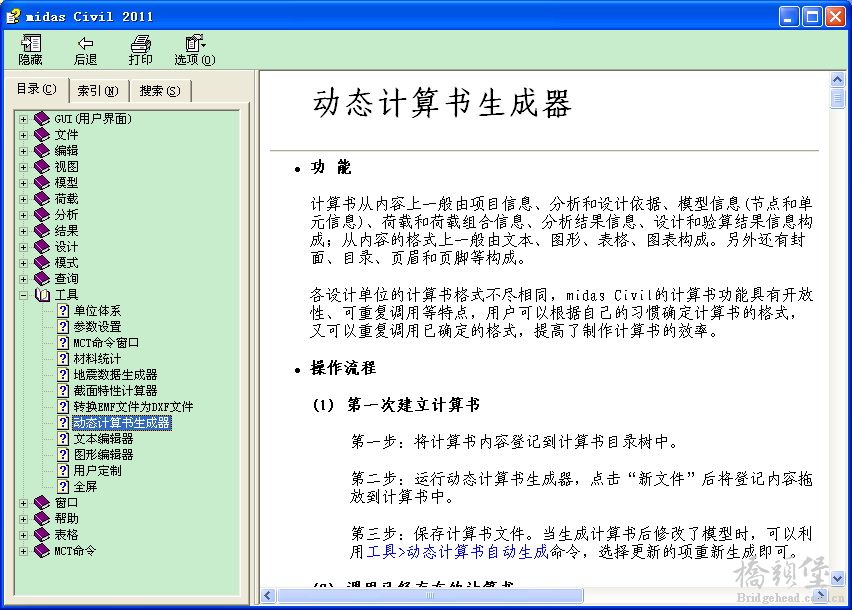The image size is (852, 610).
Task: Click the book icon beside 结果
Action: (42, 231)
